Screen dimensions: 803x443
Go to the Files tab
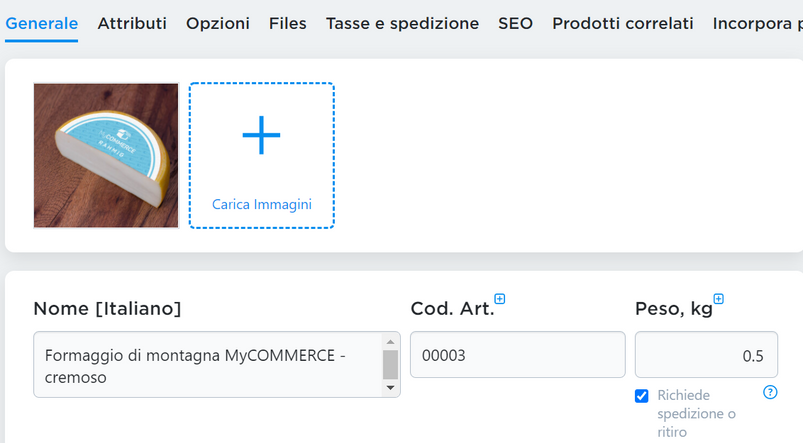(288, 24)
